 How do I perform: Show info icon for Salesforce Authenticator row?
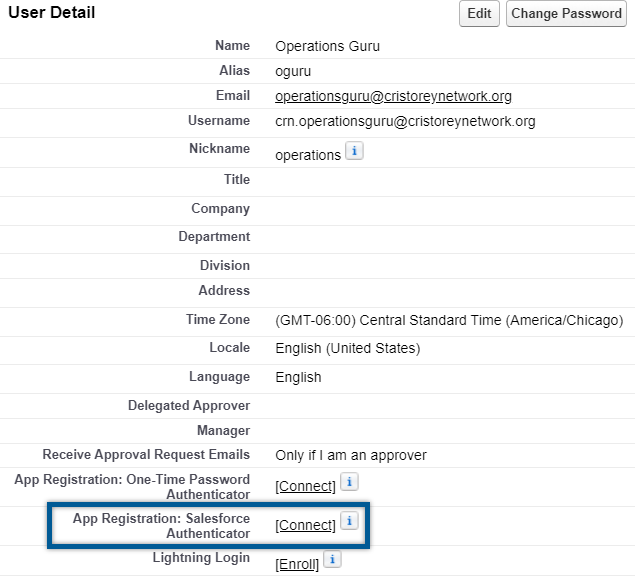pos(349,520)
